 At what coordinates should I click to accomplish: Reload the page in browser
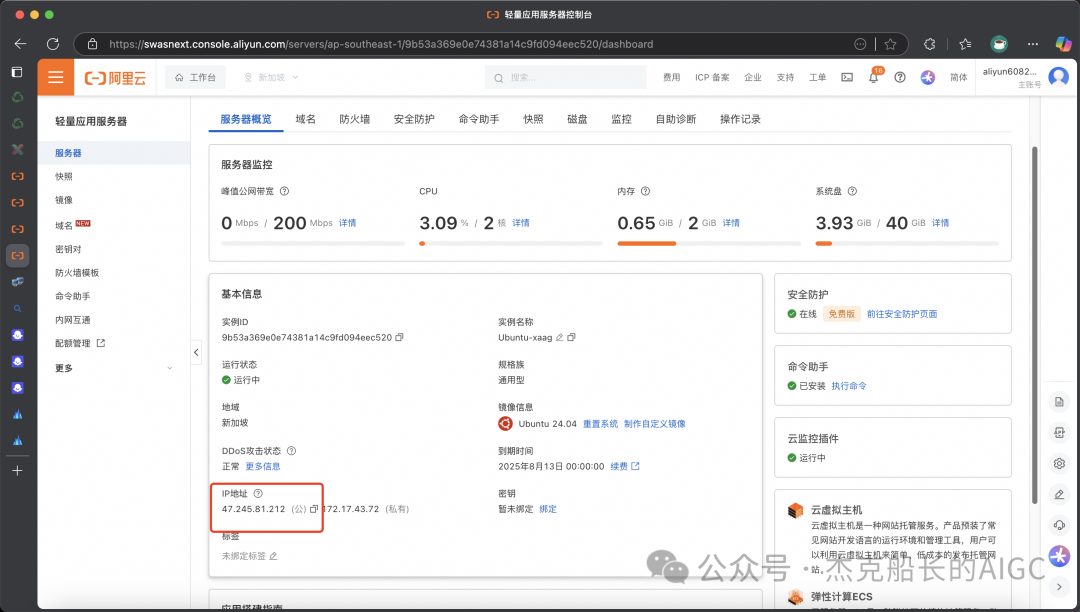coord(53,44)
